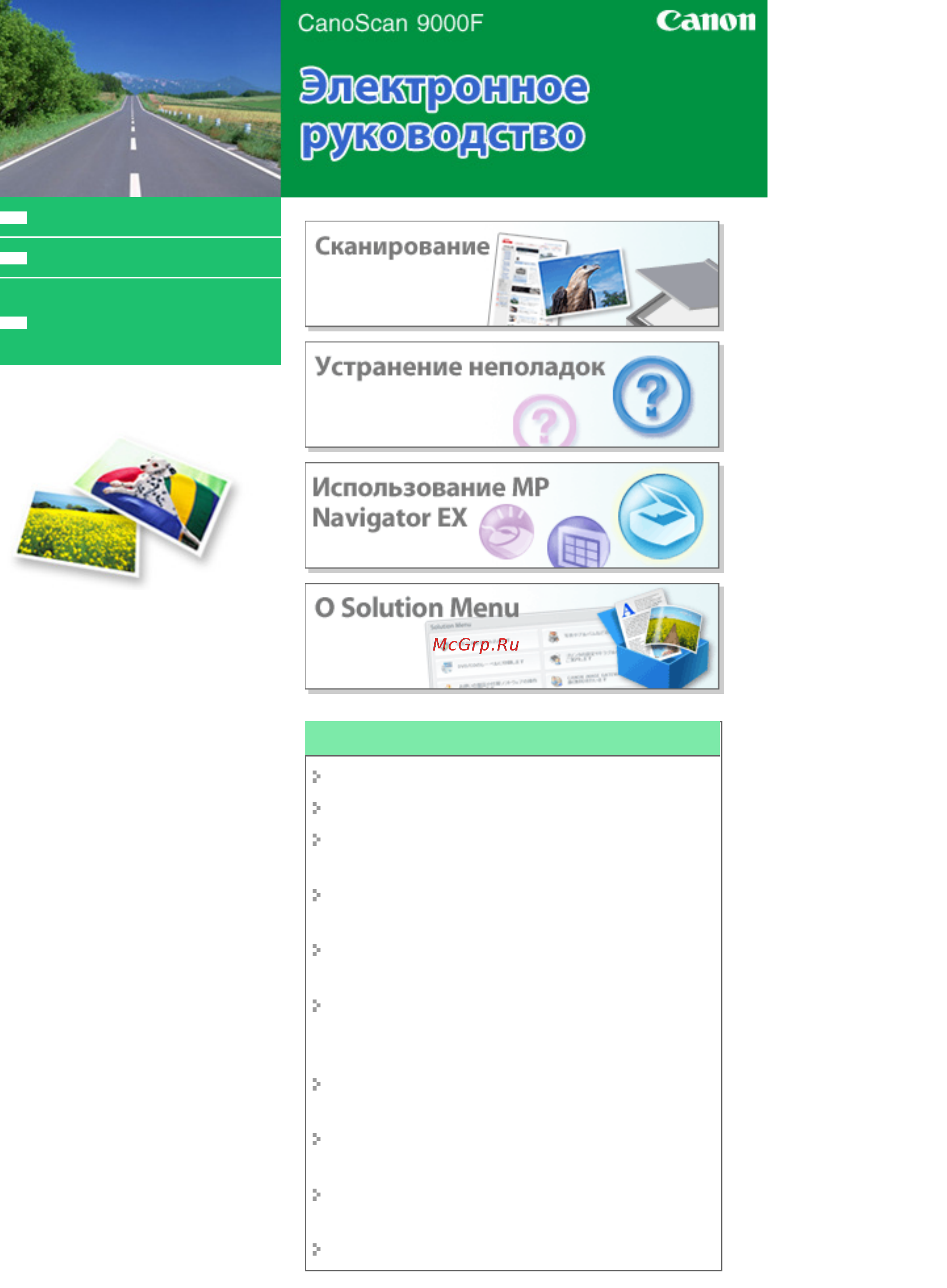Open the Сканирование section banner
Screen dimensions: 947x1288
[x=512, y=274]
